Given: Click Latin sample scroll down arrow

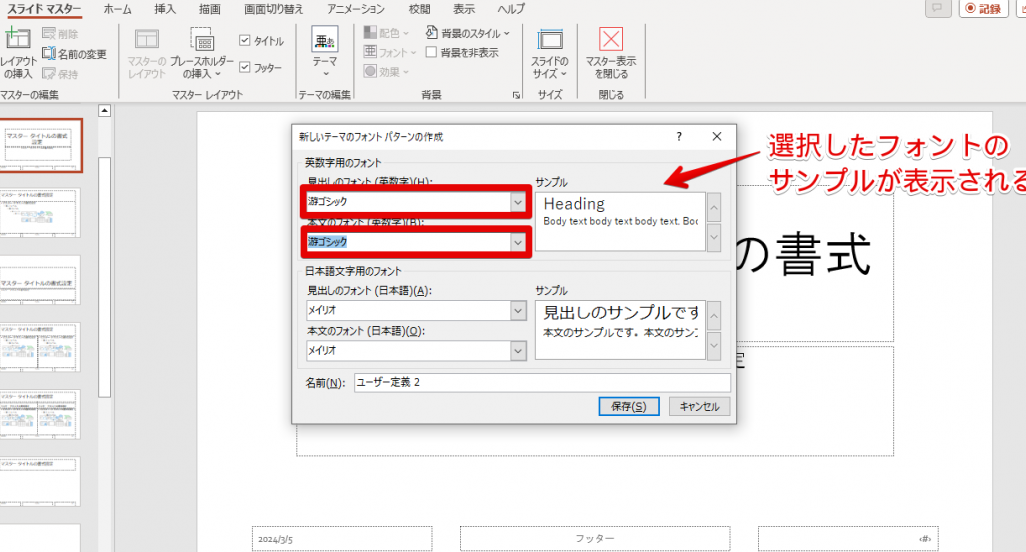Looking at the screenshot, I should pyautogui.click(x=714, y=237).
